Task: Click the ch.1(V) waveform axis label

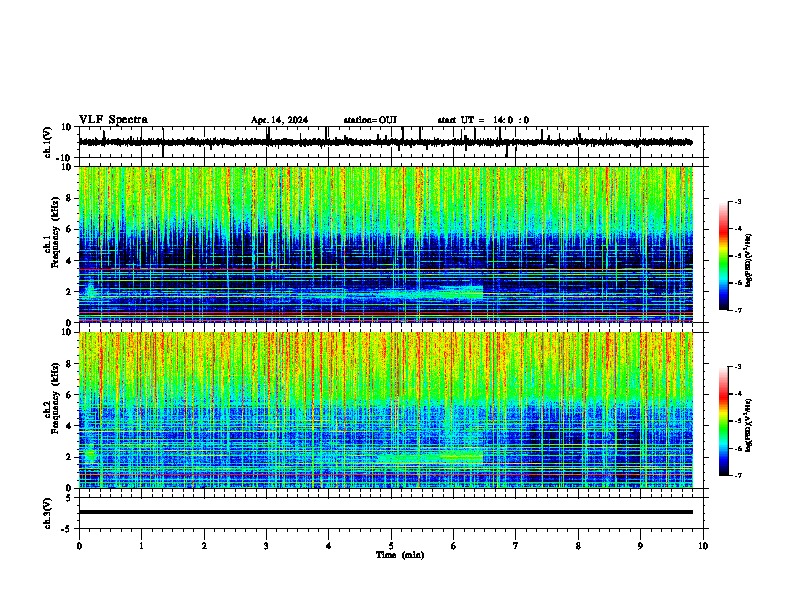Action: [47, 142]
